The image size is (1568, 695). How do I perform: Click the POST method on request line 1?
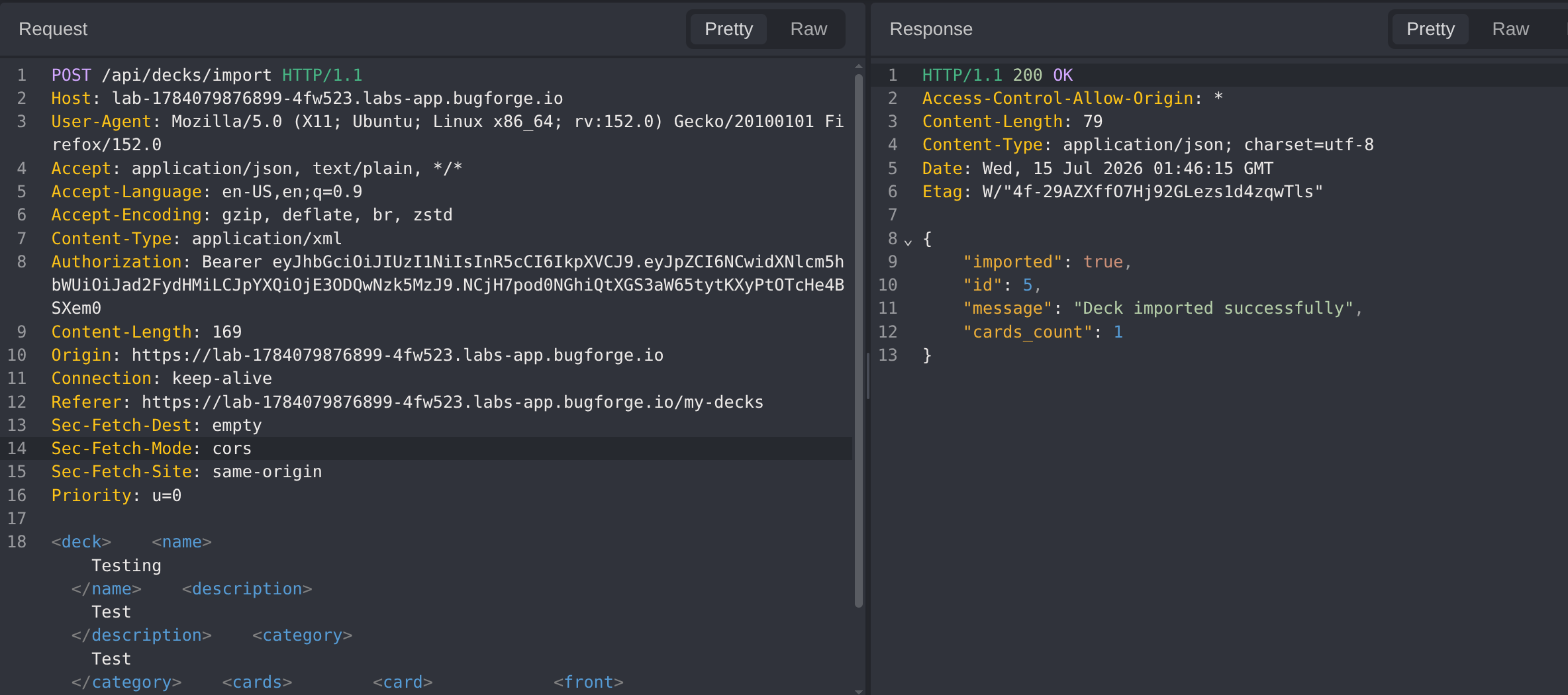[72, 75]
